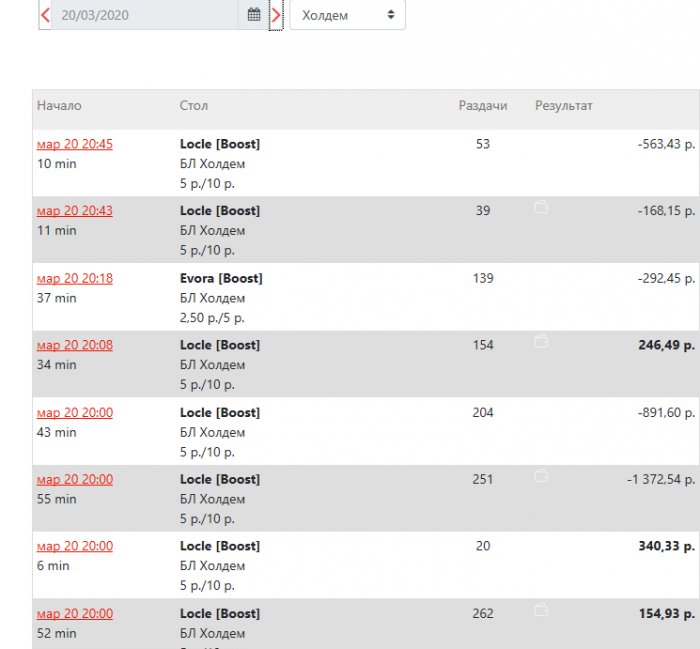Open the 20:00 session link lasting 43 min
This screenshot has height=649, width=700.
point(75,412)
